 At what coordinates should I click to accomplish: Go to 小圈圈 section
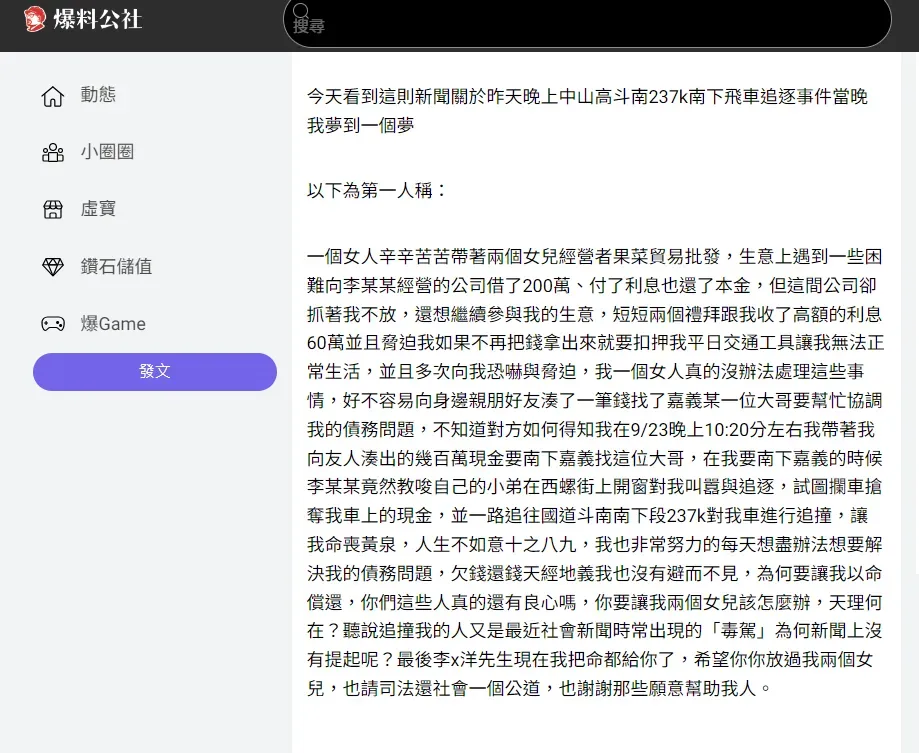[107, 152]
